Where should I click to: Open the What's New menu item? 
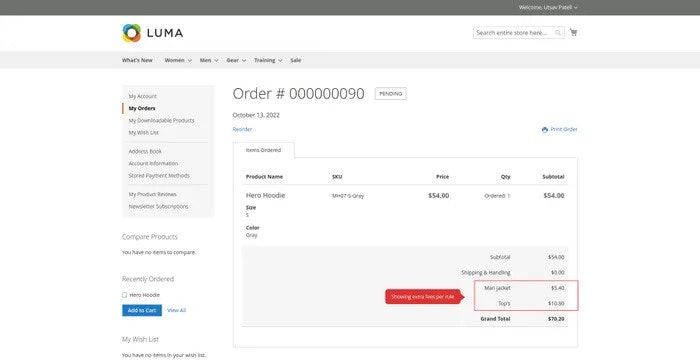coord(137,60)
